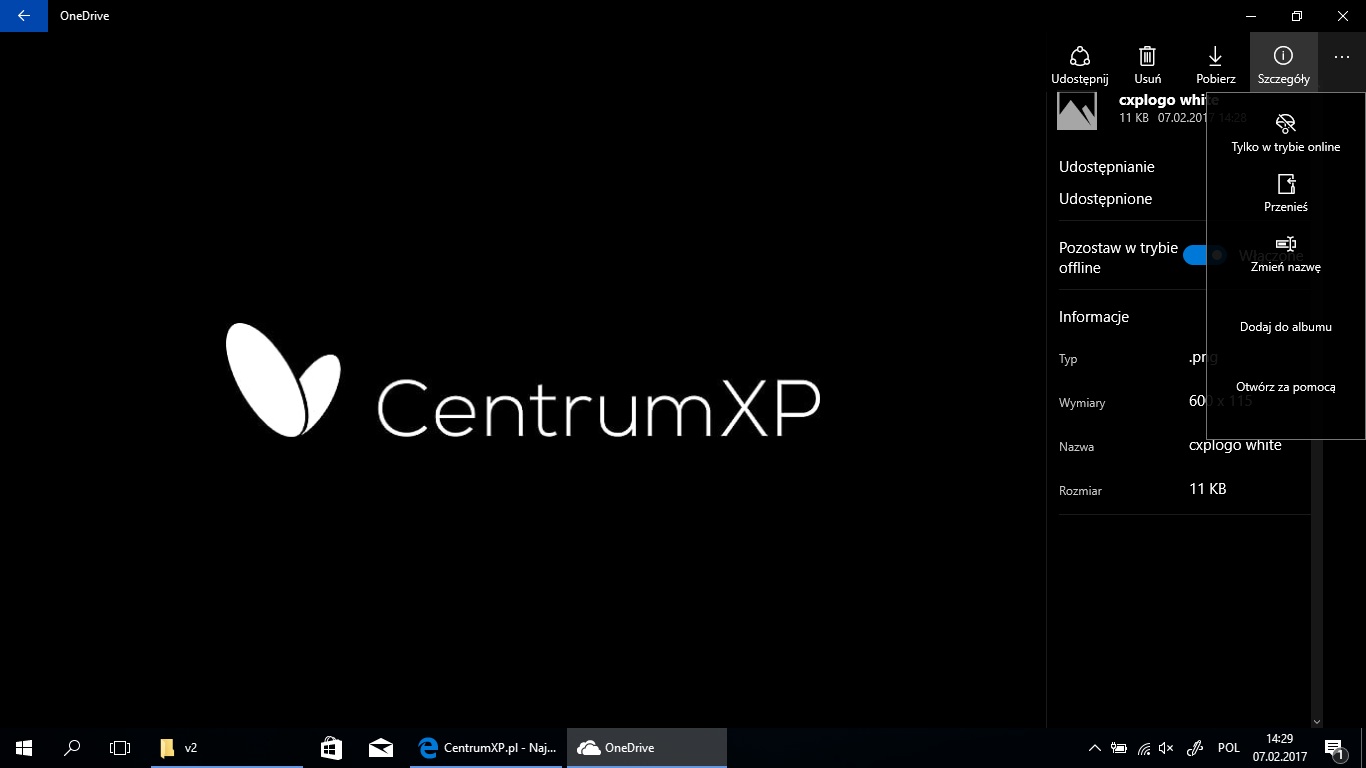The image size is (1366, 768).
Task: Select the OneDrive taskbar button
Action: click(646, 747)
